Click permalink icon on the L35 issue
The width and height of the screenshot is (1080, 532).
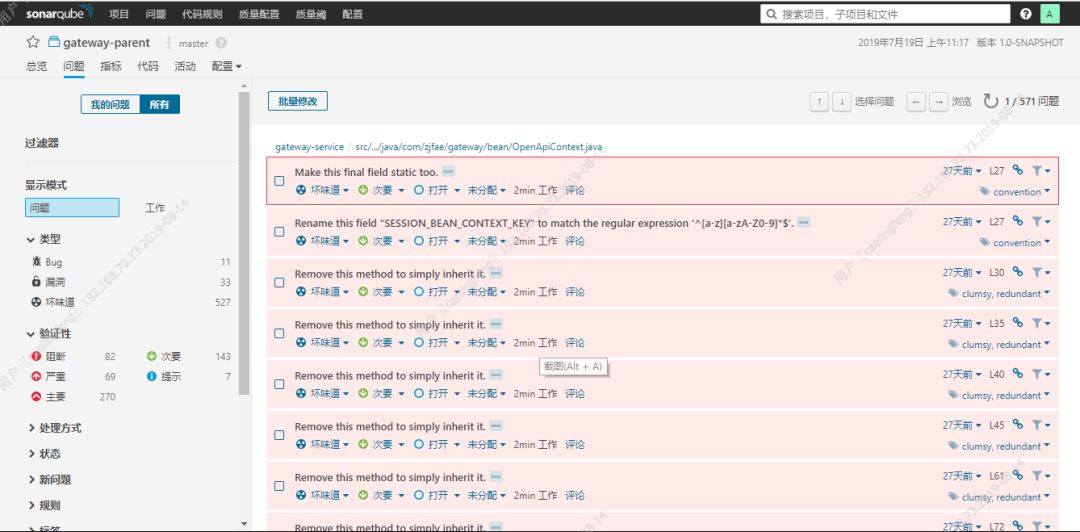[1018, 323]
